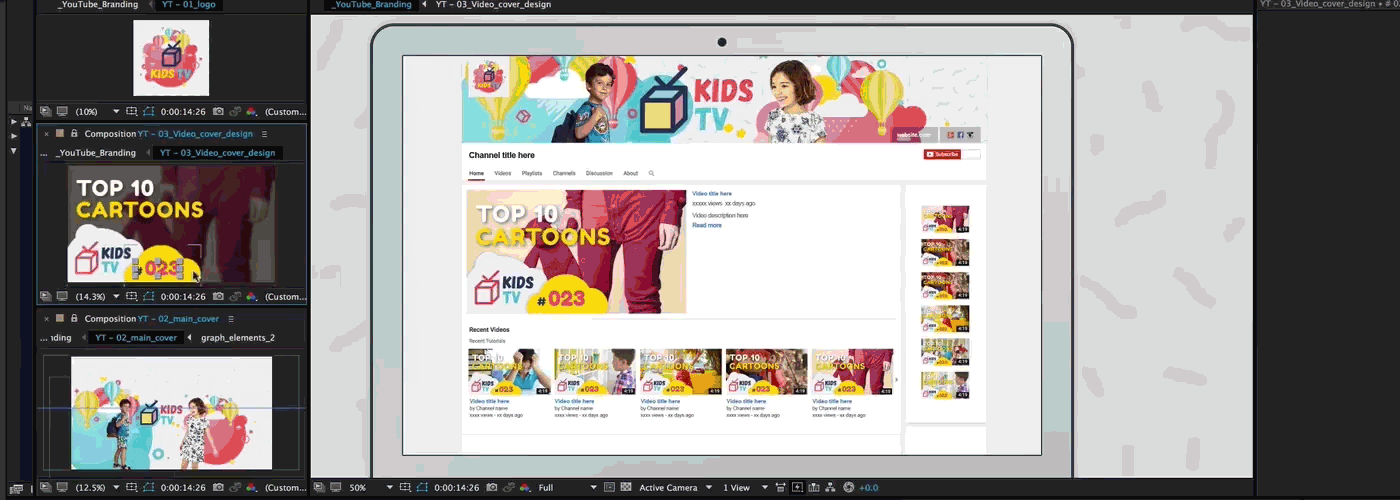This screenshot has height=500, width=1400.
Task: Open Full resolution dropdown
Action: (567, 487)
